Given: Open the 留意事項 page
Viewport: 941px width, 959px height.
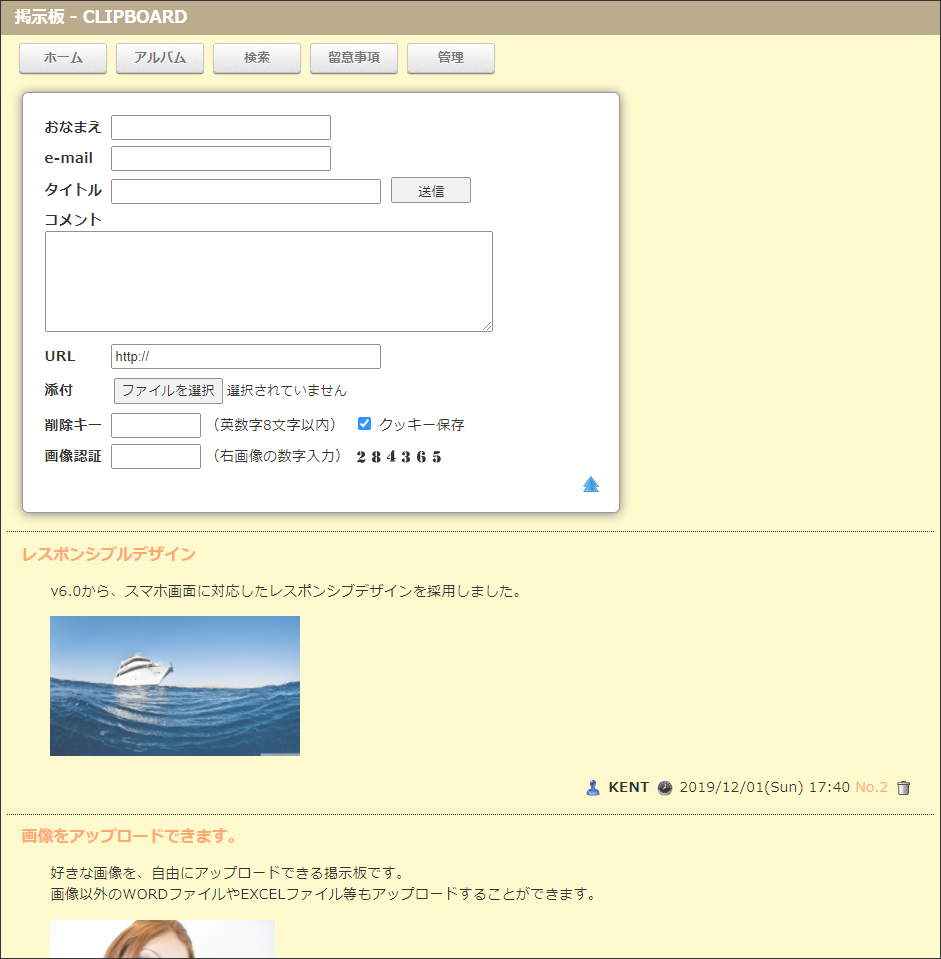Looking at the screenshot, I should coord(354,58).
